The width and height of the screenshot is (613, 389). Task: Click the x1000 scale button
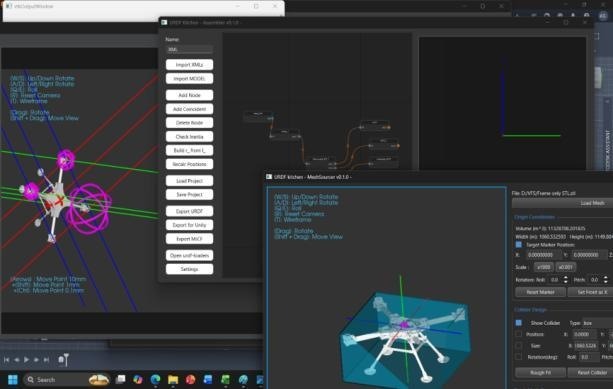coord(543,267)
